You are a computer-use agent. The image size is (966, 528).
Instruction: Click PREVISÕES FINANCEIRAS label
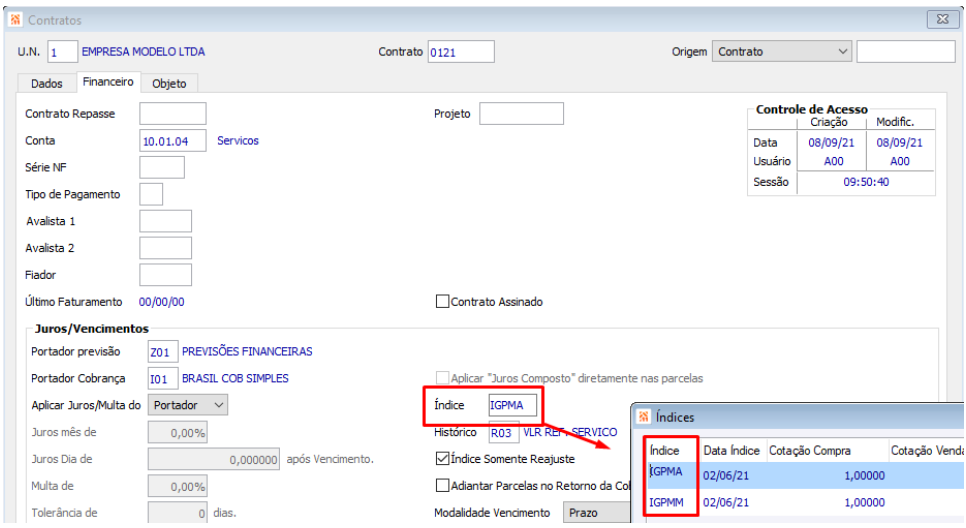pyautogui.click(x=247, y=351)
